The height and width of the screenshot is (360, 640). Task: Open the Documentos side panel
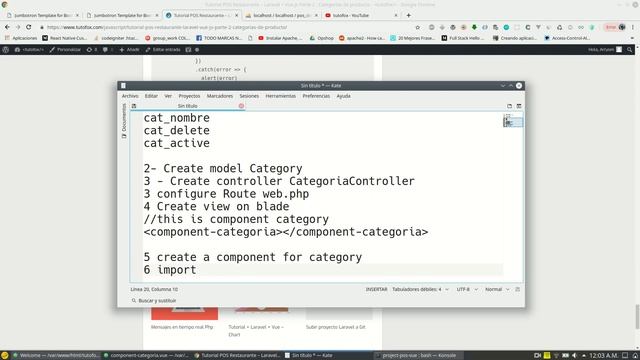[x=124, y=121]
